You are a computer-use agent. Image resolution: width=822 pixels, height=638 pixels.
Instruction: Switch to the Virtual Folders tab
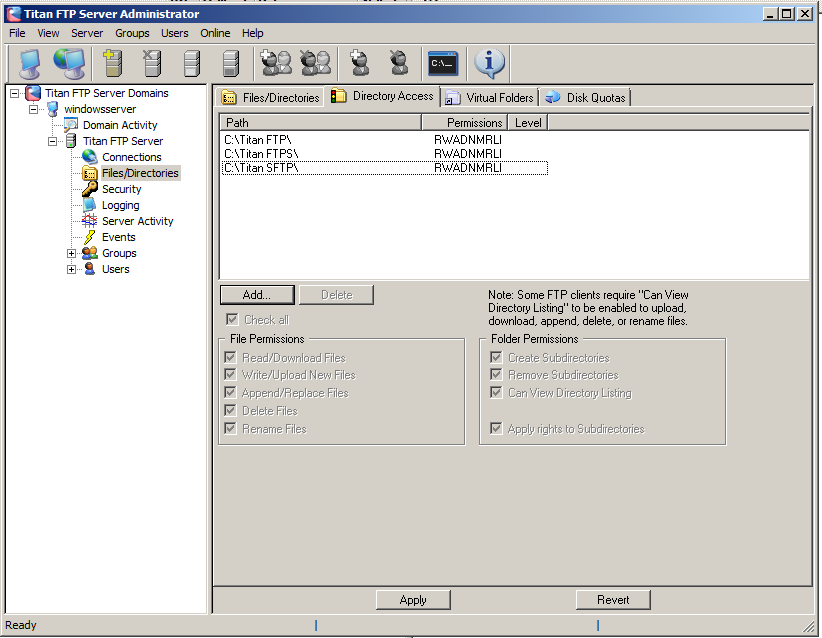(490, 98)
